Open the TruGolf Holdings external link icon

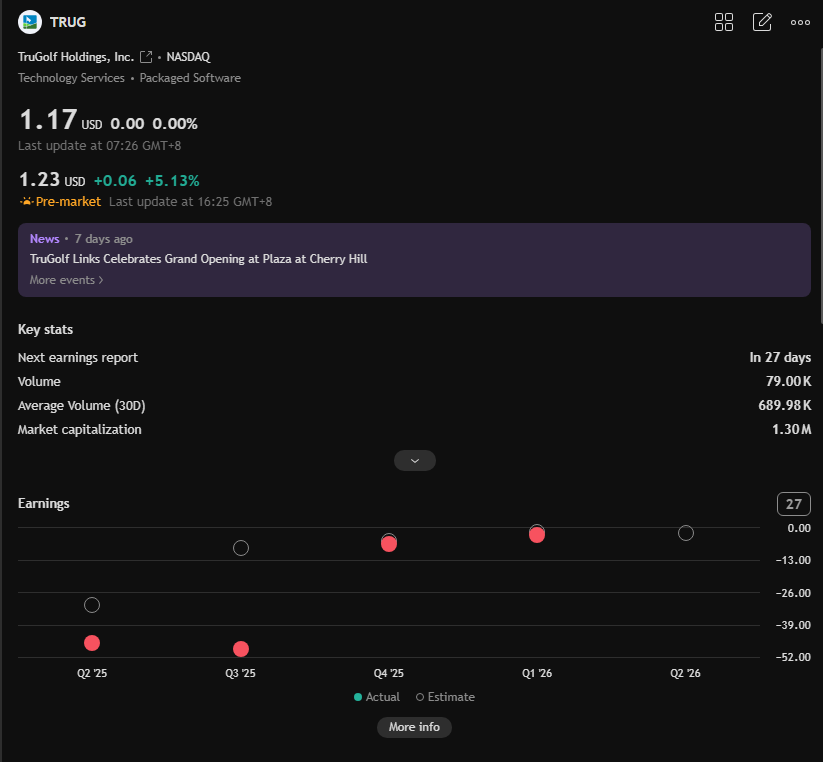tap(146, 57)
